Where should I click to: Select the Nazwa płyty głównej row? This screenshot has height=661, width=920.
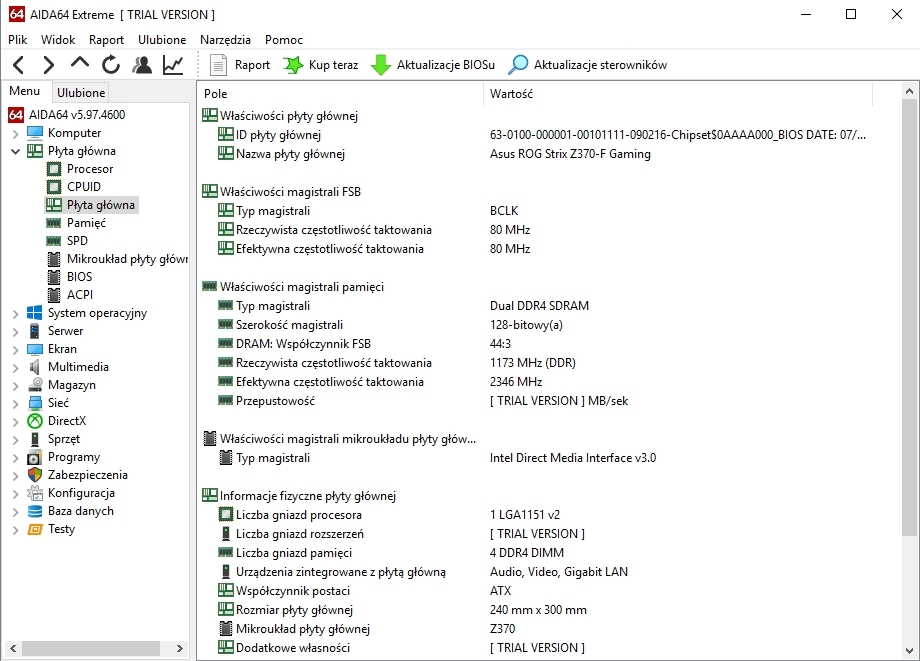(534, 154)
